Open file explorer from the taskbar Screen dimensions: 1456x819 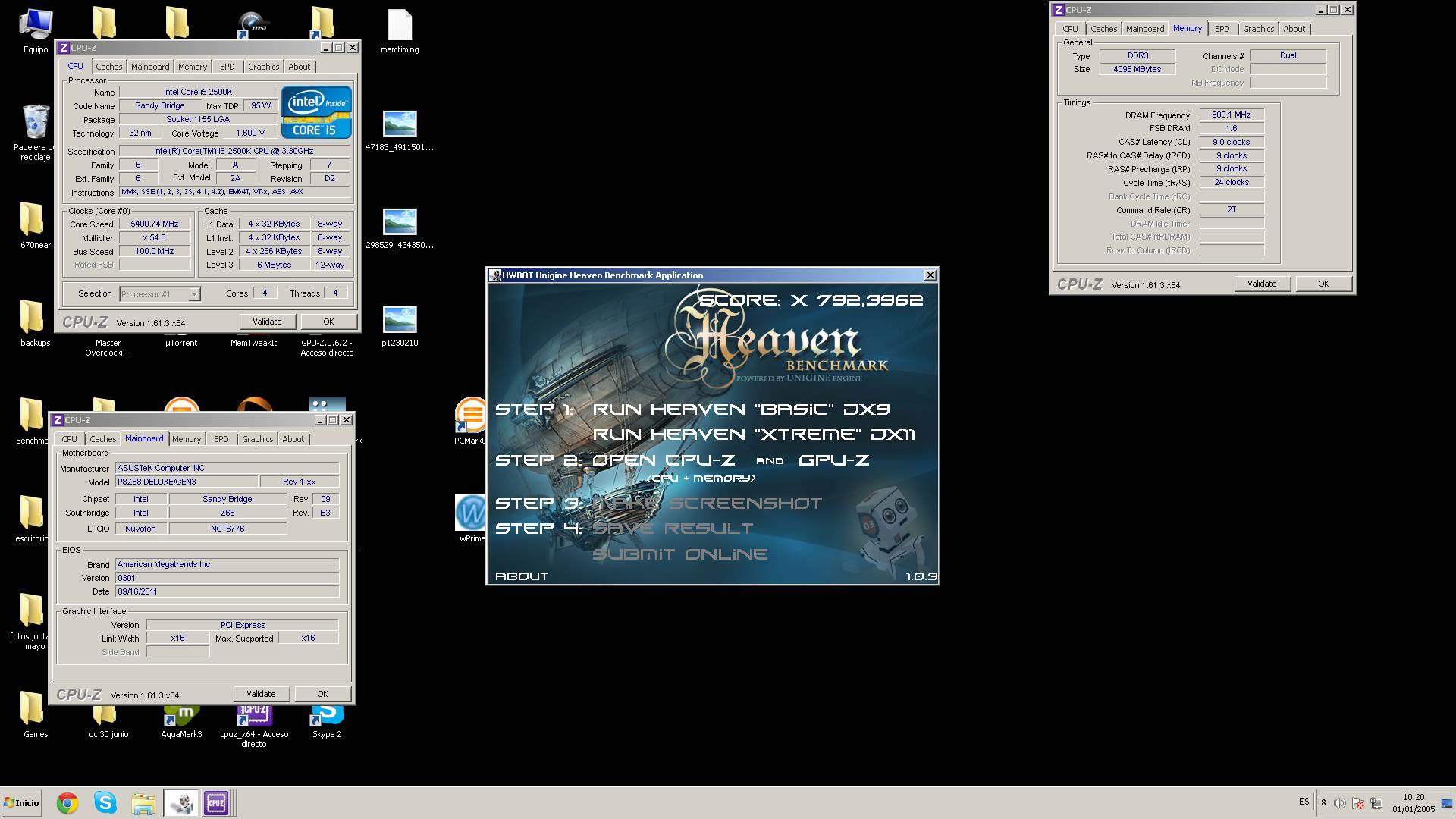(x=143, y=803)
